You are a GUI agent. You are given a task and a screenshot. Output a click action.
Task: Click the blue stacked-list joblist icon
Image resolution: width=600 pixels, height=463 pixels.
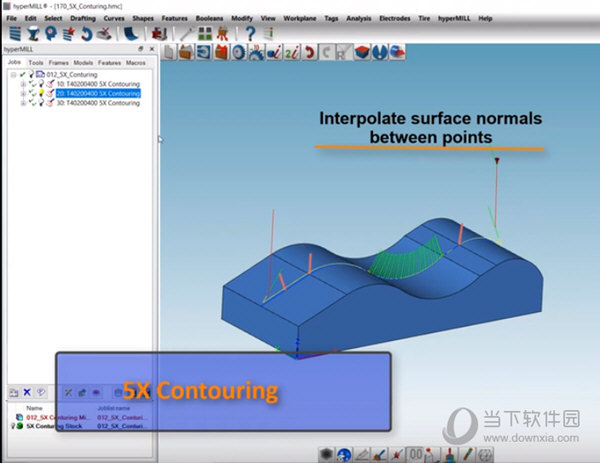[15, 34]
